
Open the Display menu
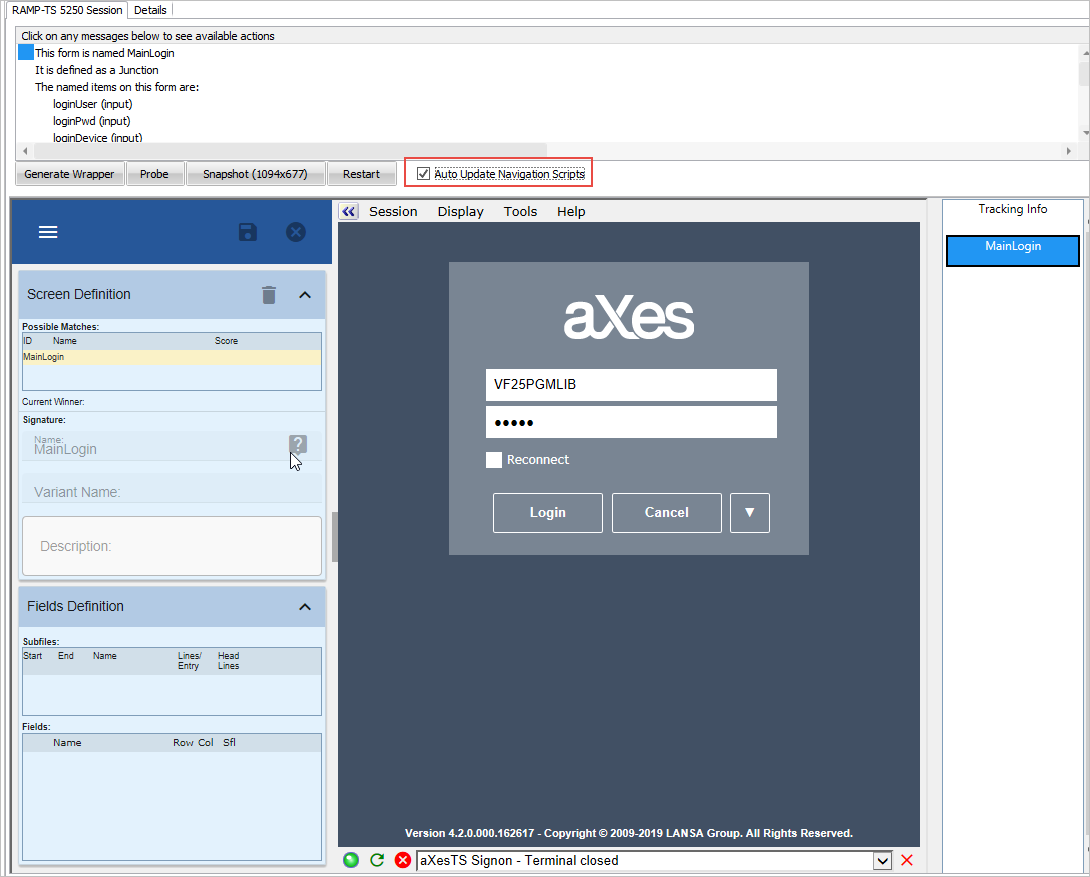(460, 211)
